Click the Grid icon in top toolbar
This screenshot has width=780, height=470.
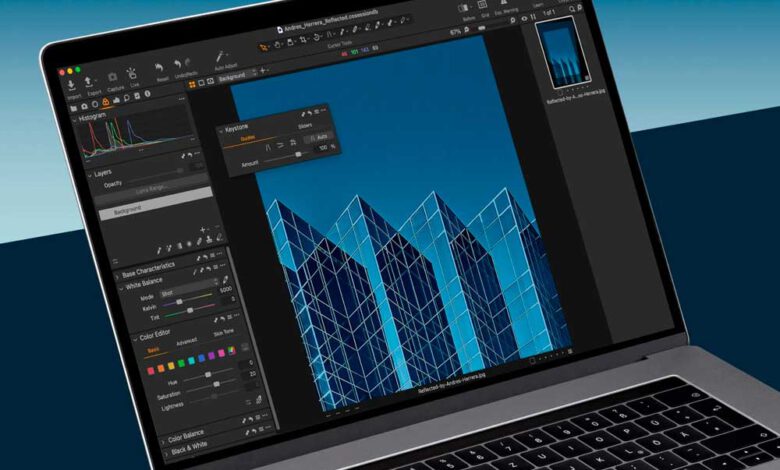tap(482, 4)
